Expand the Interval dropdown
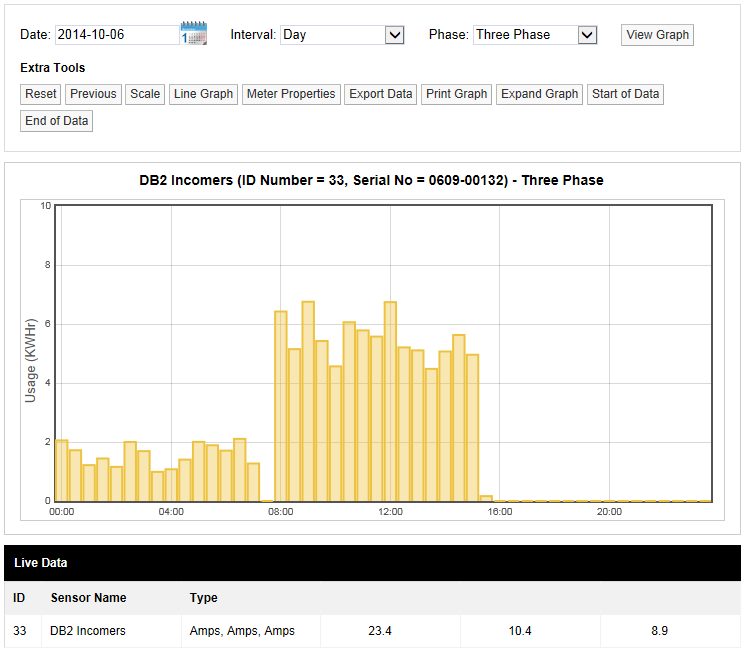Image resolution: width=748 pixels, height=654 pixels. tap(342, 35)
